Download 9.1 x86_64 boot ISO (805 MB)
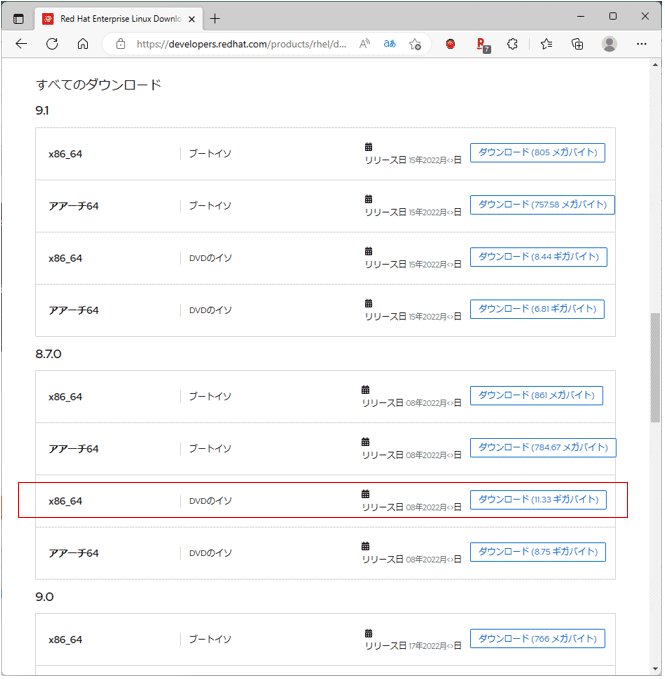Screen dimensions: 665x679 537,152
